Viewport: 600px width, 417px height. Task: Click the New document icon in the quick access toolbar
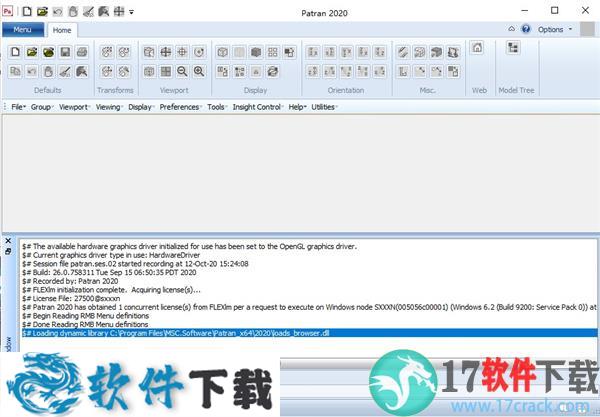(x=27, y=11)
